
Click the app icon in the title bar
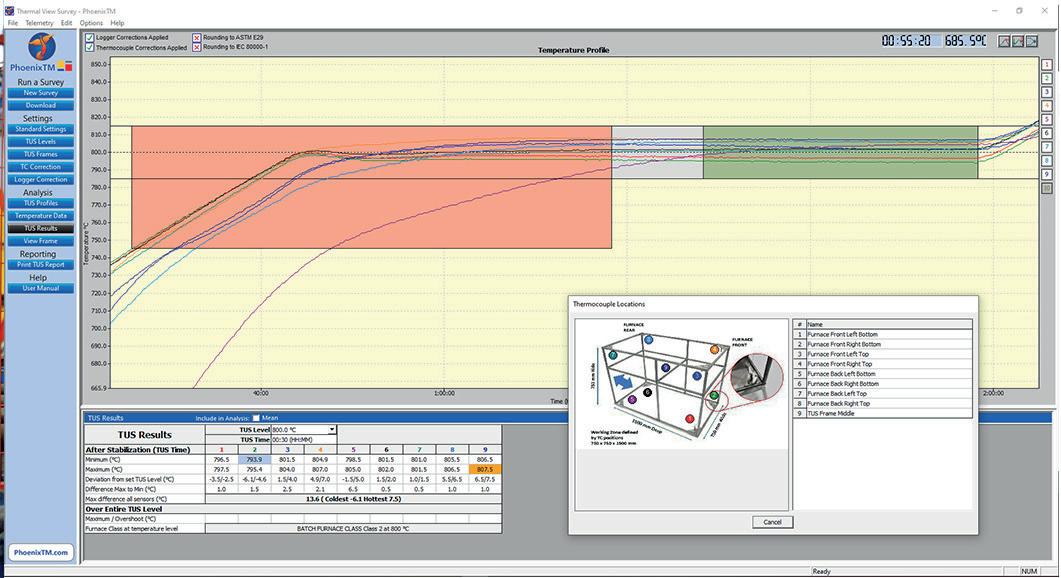(9, 11)
